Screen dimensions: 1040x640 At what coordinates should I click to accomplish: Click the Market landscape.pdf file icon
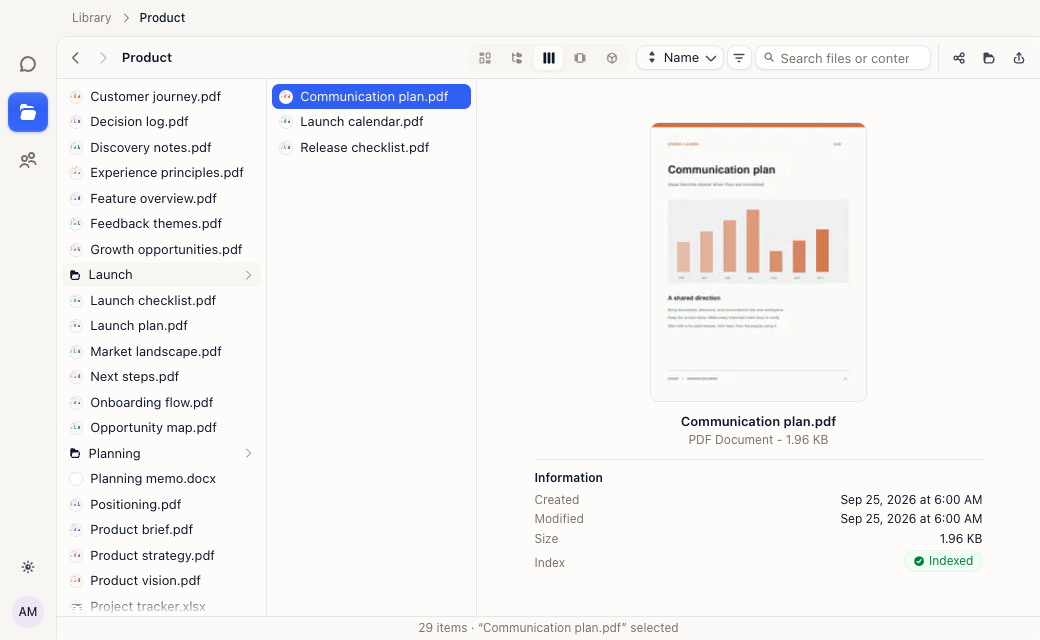(76, 352)
